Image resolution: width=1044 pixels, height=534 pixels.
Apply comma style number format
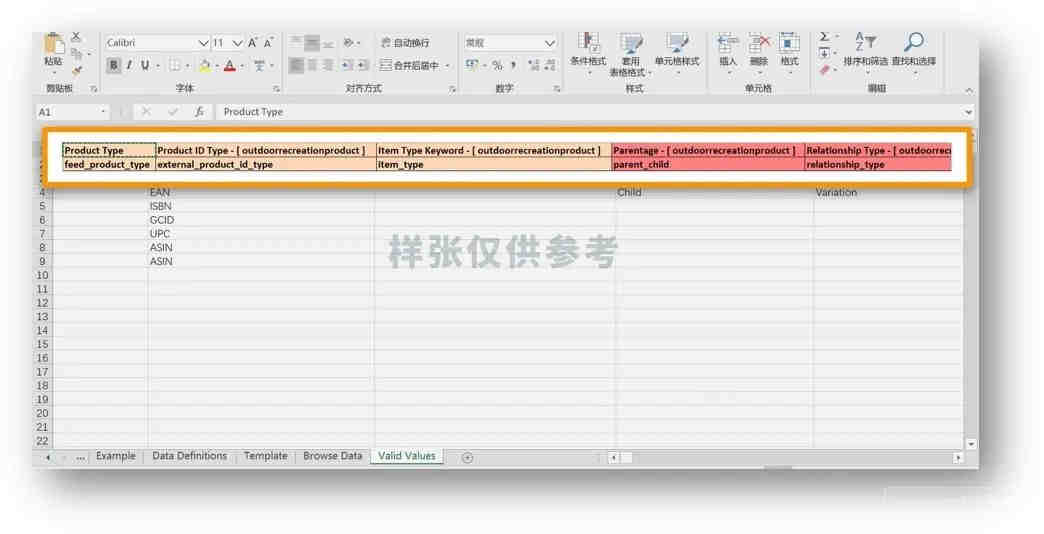click(x=513, y=65)
